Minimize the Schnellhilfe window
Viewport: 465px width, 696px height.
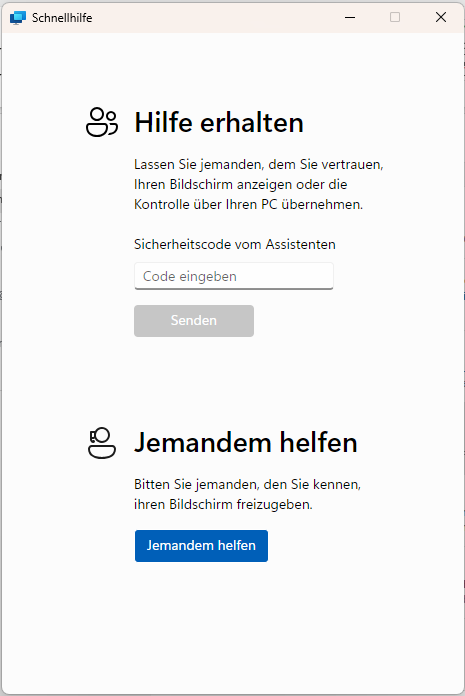(x=350, y=17)
